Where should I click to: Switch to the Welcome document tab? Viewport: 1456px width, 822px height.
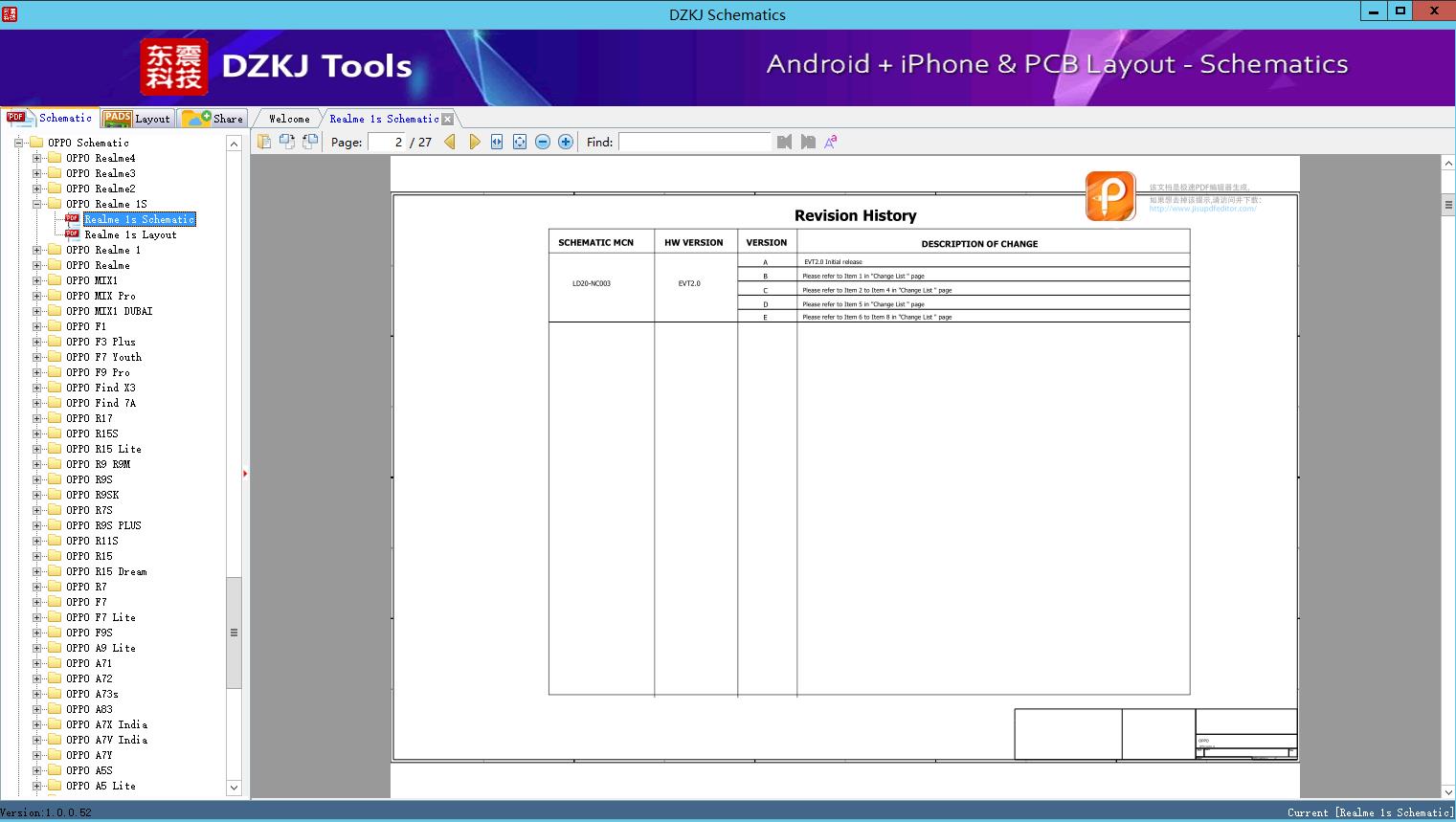289,119
